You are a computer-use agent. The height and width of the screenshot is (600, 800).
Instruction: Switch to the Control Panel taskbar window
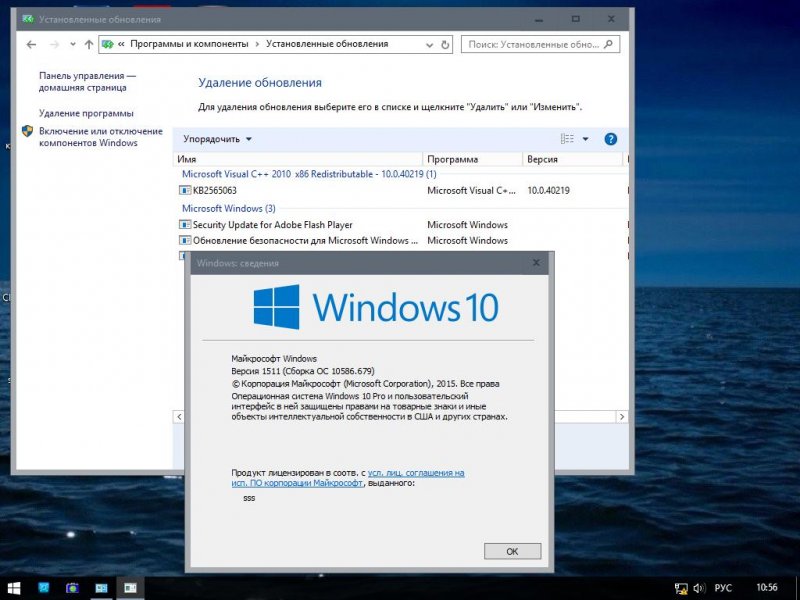102,588
